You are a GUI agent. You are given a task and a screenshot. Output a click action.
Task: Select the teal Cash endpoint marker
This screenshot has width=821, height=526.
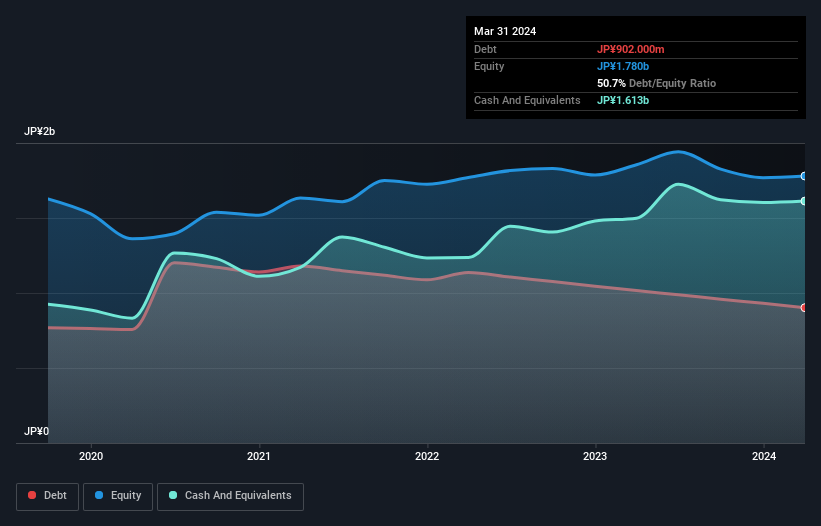[804, 201]
